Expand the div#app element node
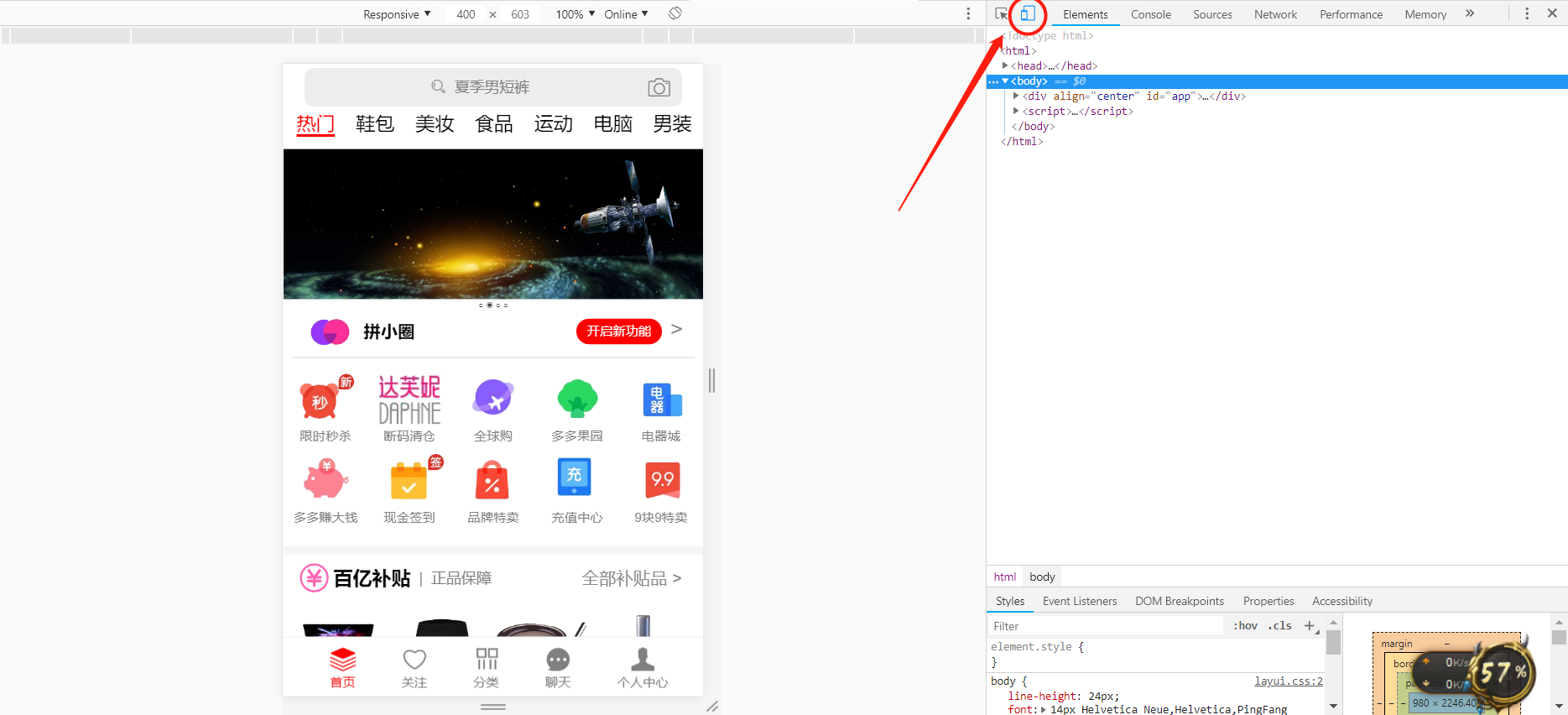This screenshot has height=715, width=1568. coord(1016,96)
